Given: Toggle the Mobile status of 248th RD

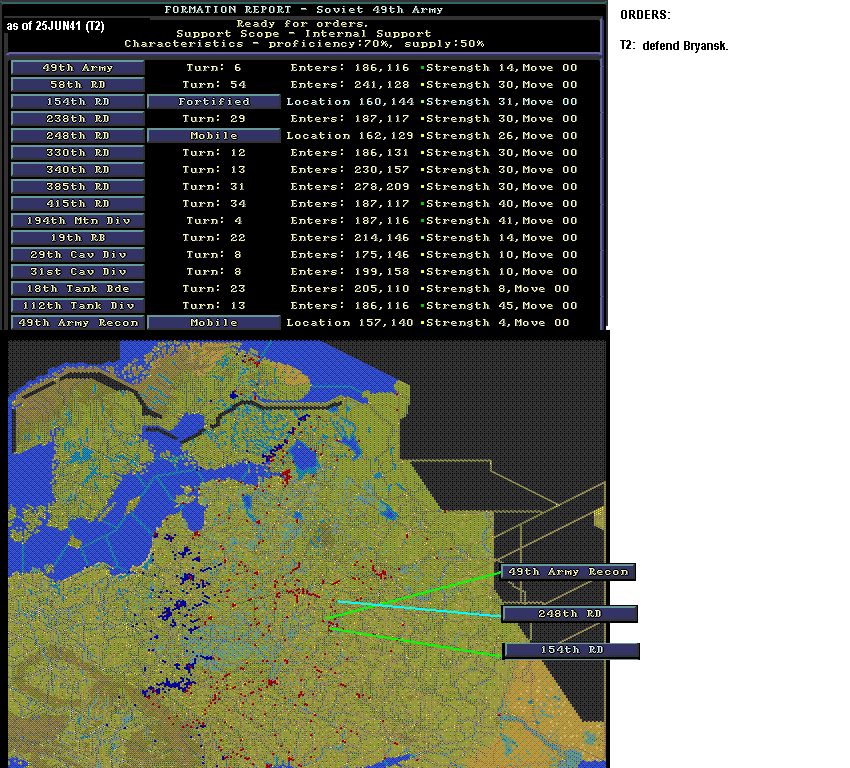Looking at the screenshot, I should (x=214, y=135).
